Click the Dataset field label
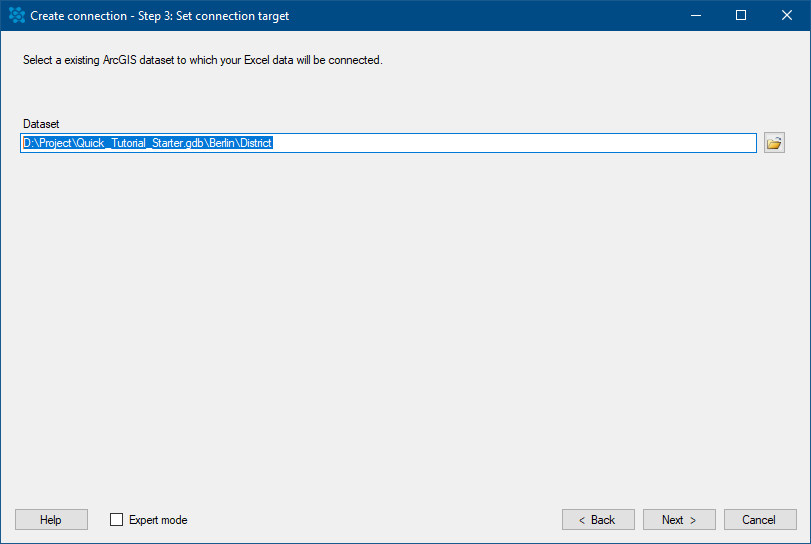The width and height of the screenshot is (811, 544). pyautogui.click(x=41, y=124)
